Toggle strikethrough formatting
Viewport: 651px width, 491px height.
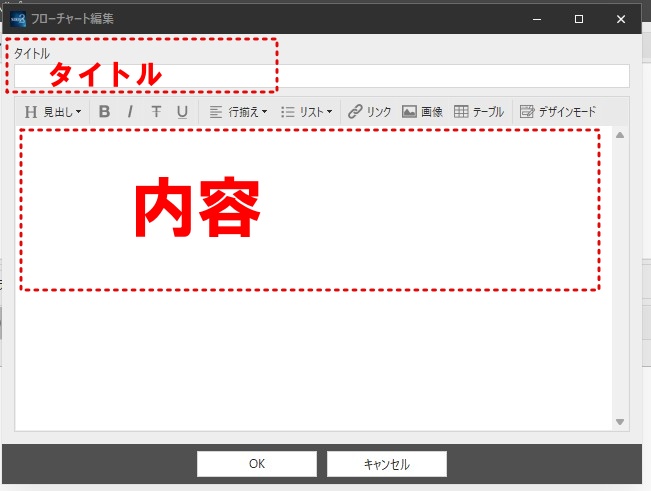156,112
